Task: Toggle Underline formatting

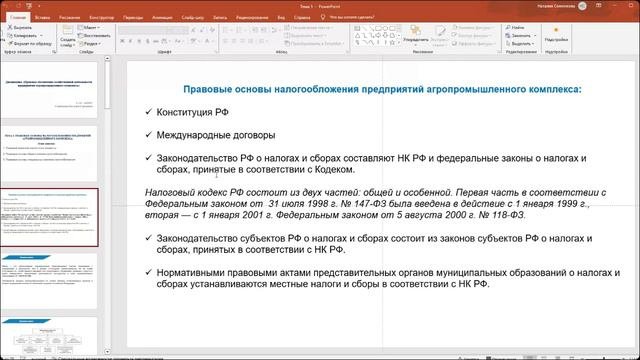Action: [139, 41]
